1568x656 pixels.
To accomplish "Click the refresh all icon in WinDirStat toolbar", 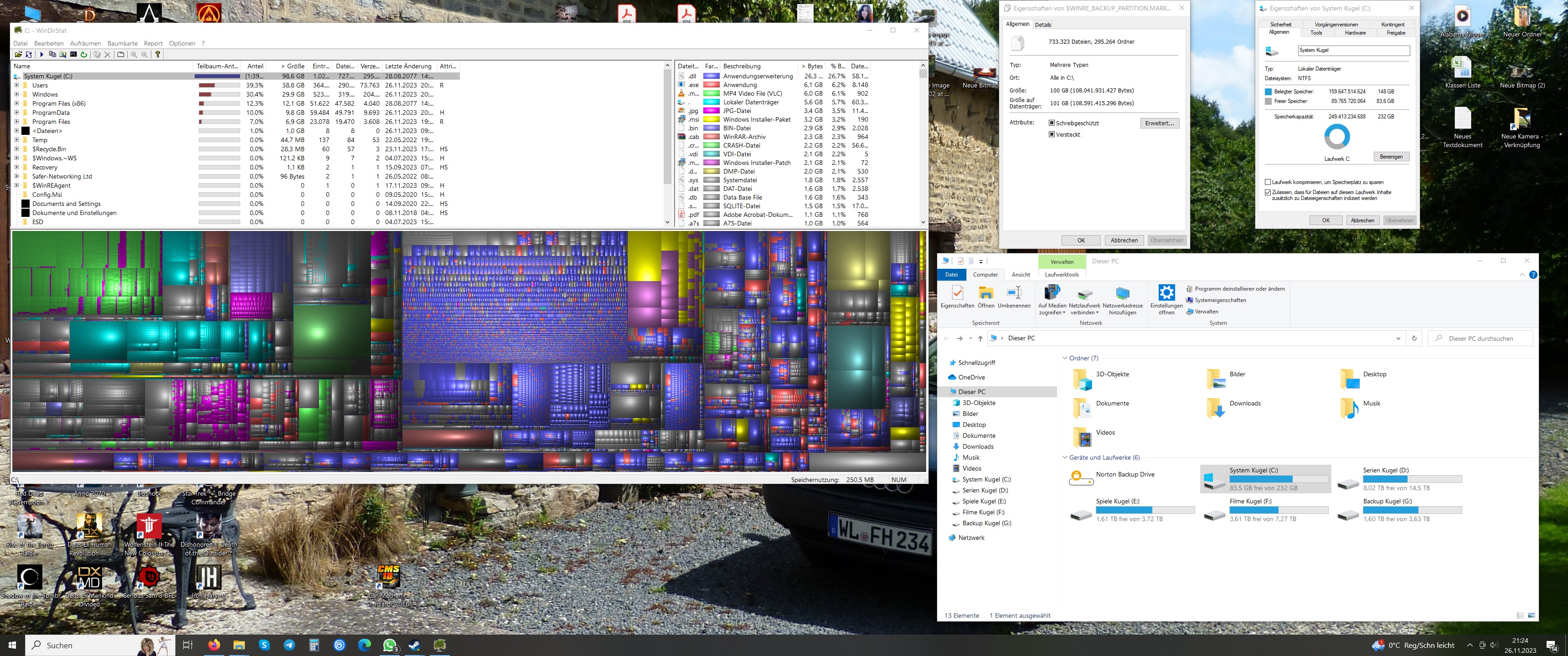I will [29, 55].
